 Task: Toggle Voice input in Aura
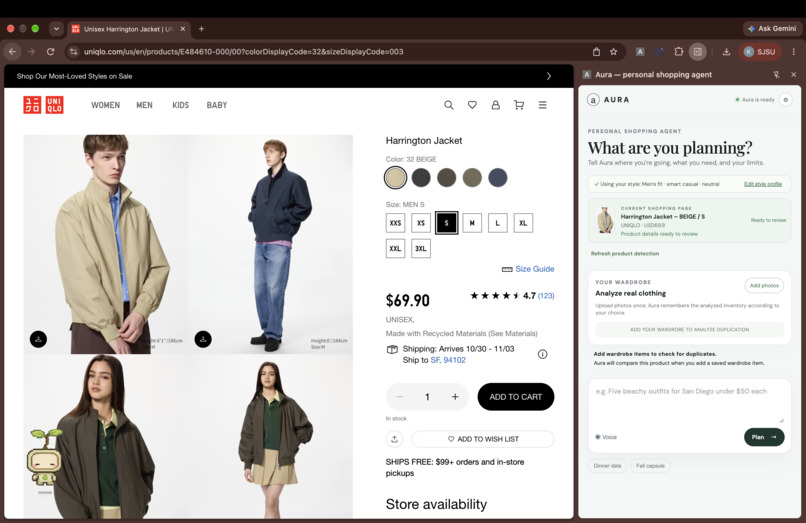[x=606, y=437]
